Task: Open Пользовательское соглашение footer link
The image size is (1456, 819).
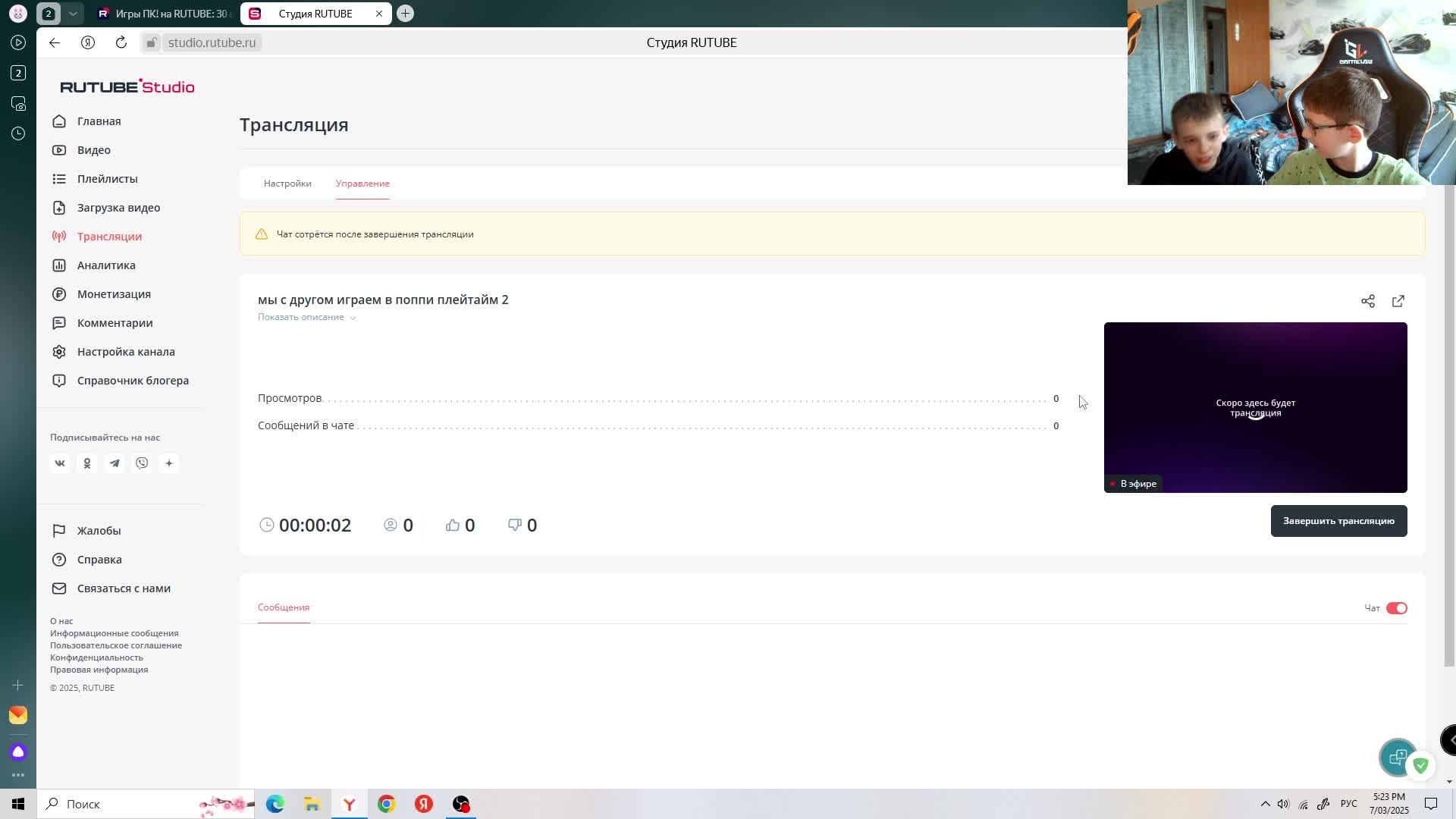Action: (116, 645)
